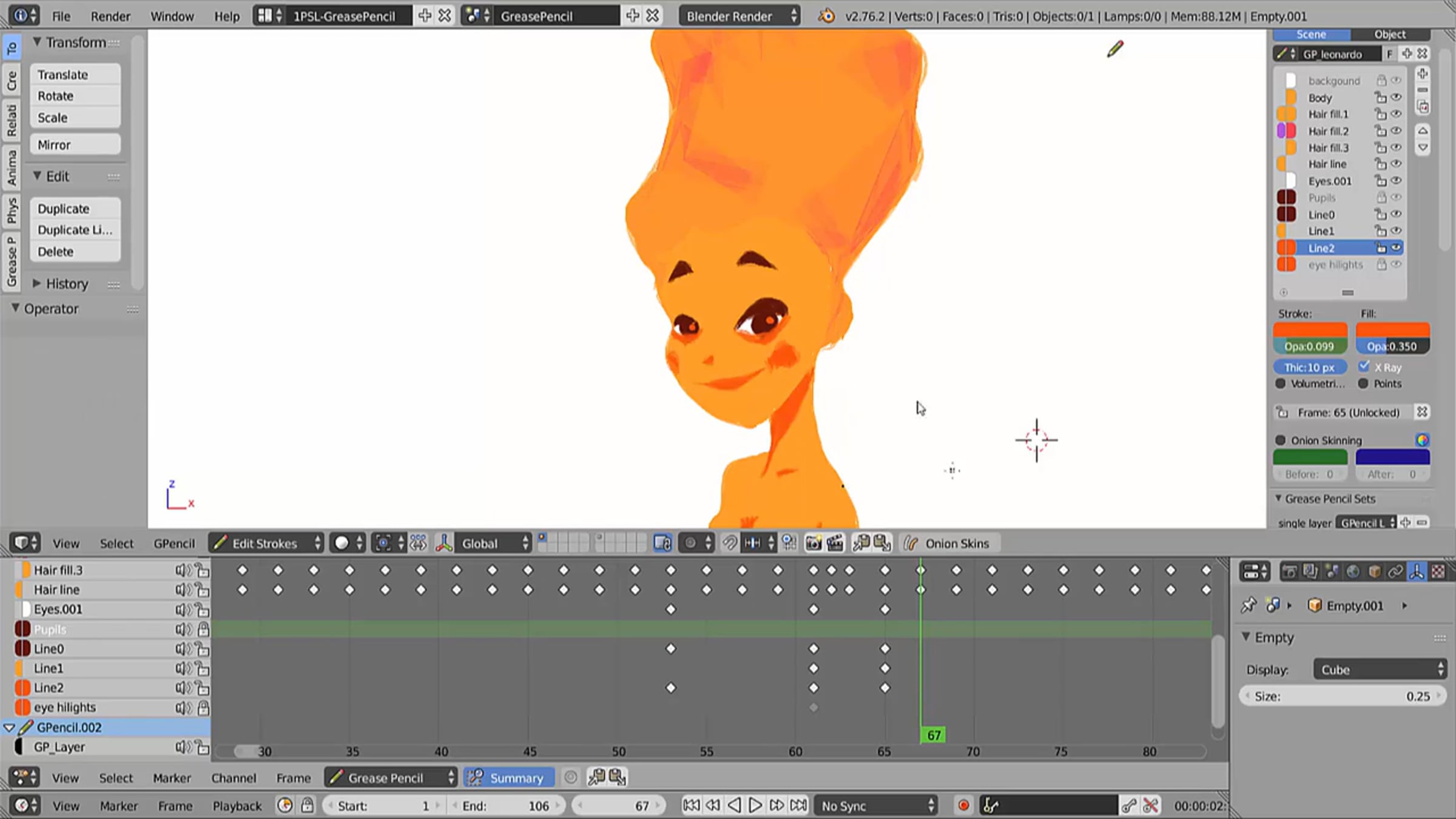Play the animation in reverse

click(734, 806)
